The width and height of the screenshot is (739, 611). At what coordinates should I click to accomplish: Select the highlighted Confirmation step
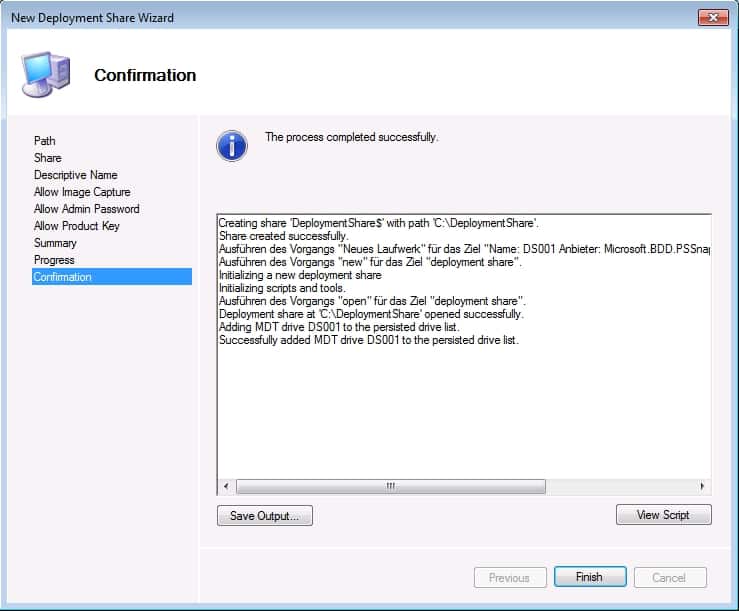(x=112, y=277)
